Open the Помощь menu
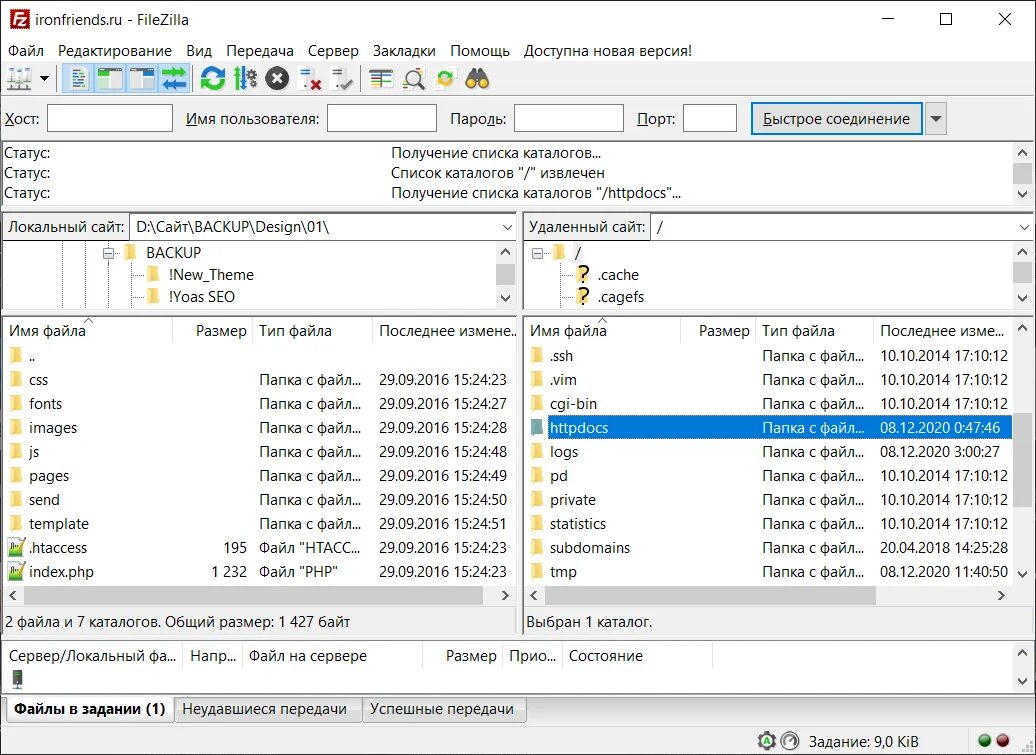Screen dimensions: 1036x755 click(480, 51)
